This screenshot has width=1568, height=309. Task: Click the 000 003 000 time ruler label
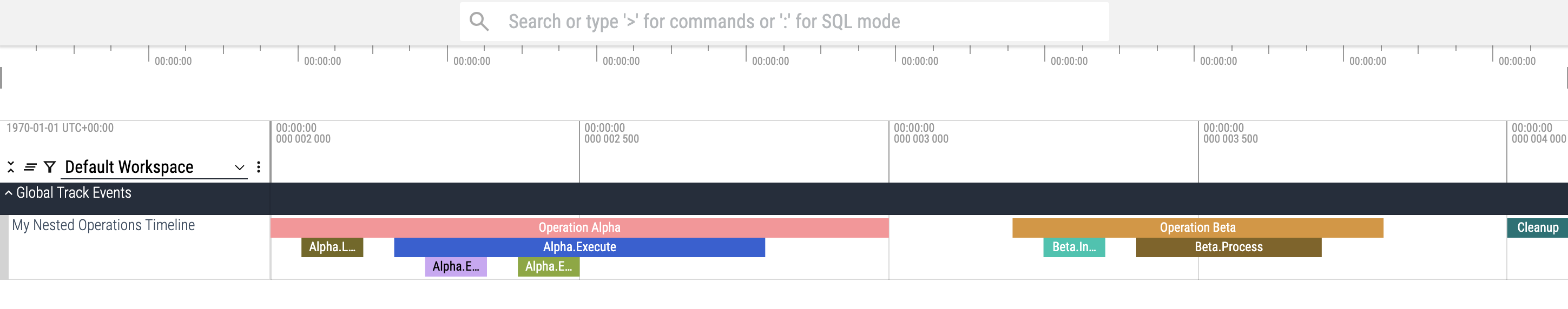pyautogui.click(x=921, y=139)
